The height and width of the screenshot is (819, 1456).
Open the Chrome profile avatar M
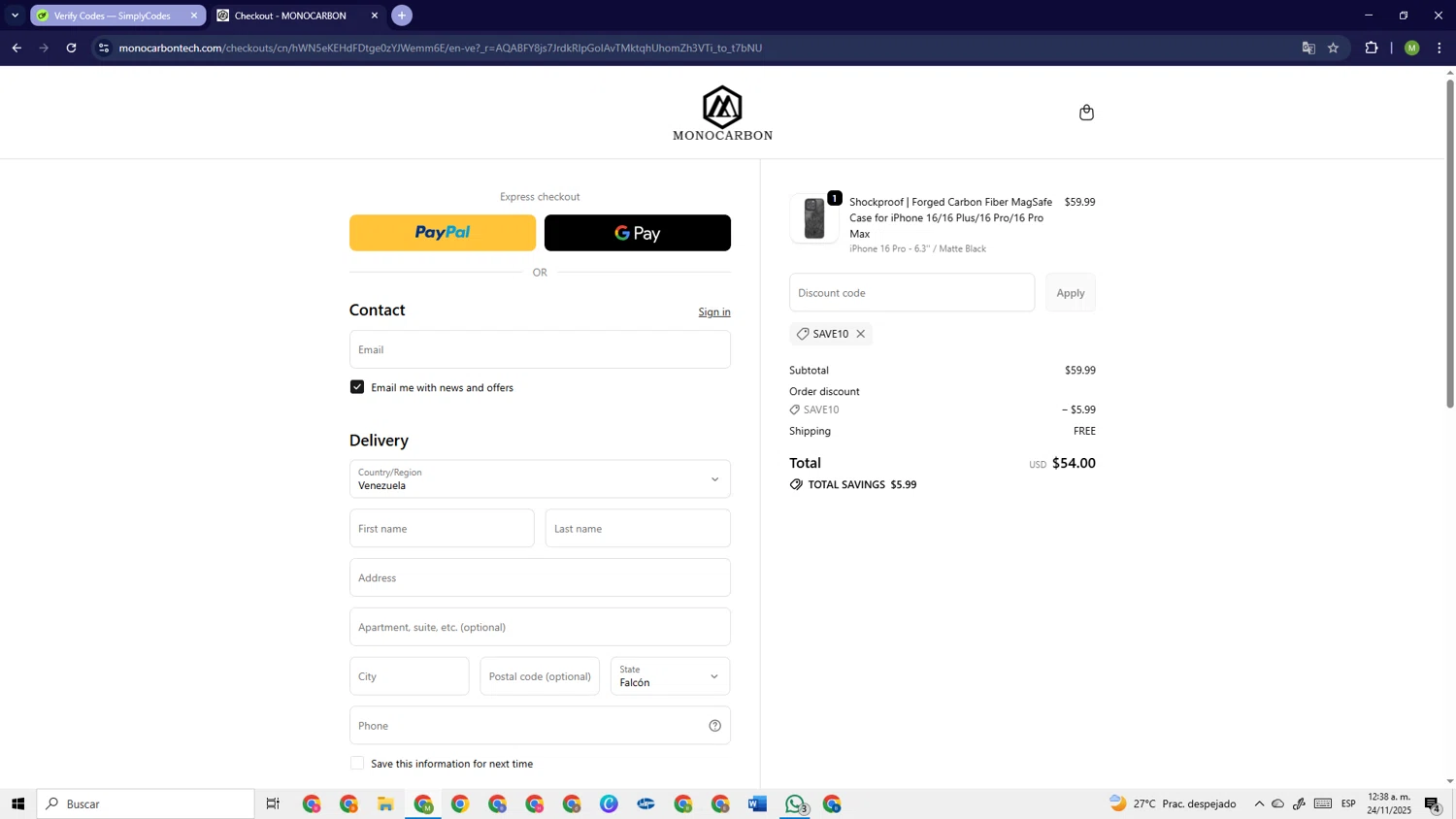click(x=1412, y=48)
